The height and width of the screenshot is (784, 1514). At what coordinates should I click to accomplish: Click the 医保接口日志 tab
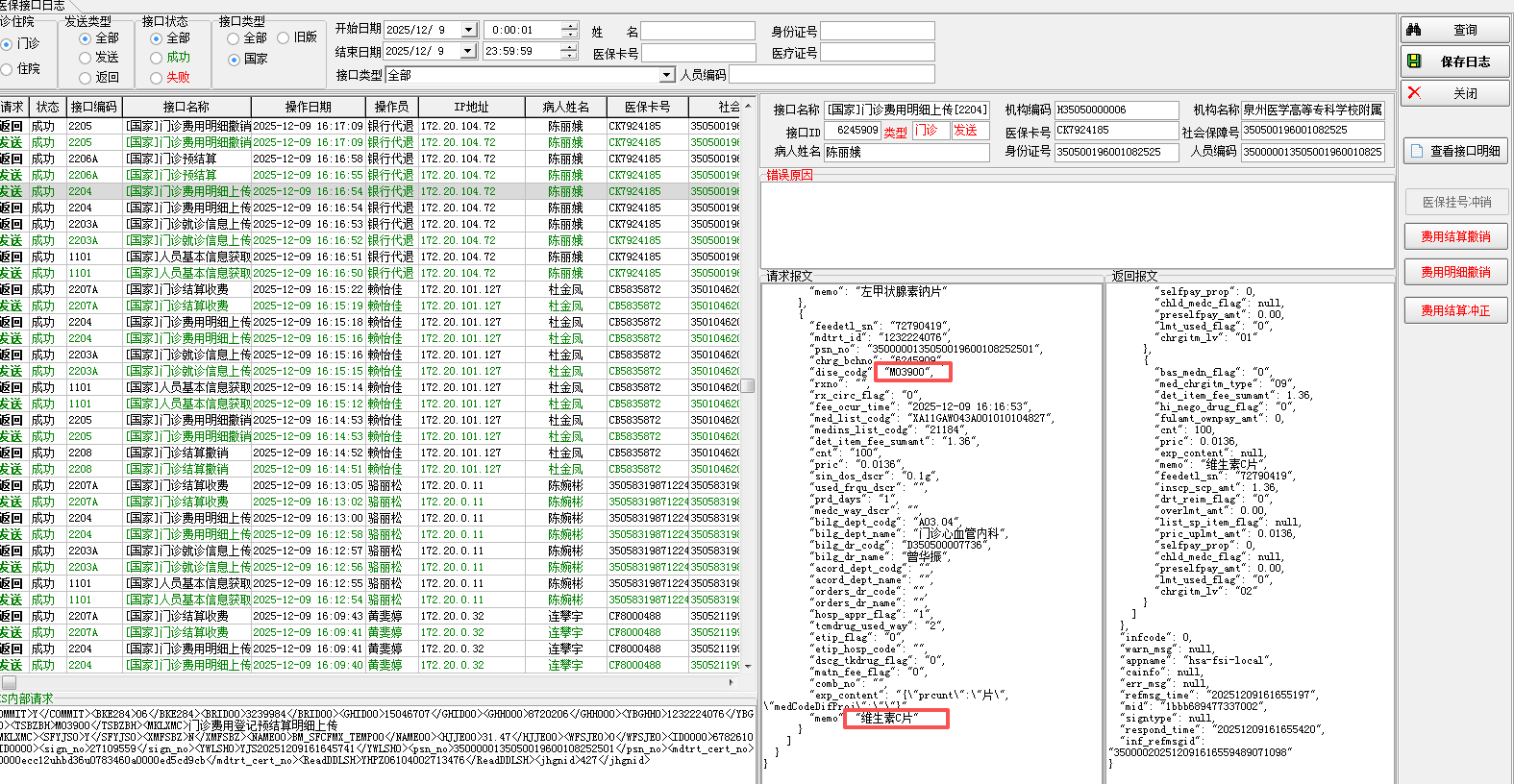[x=33, y=6]
